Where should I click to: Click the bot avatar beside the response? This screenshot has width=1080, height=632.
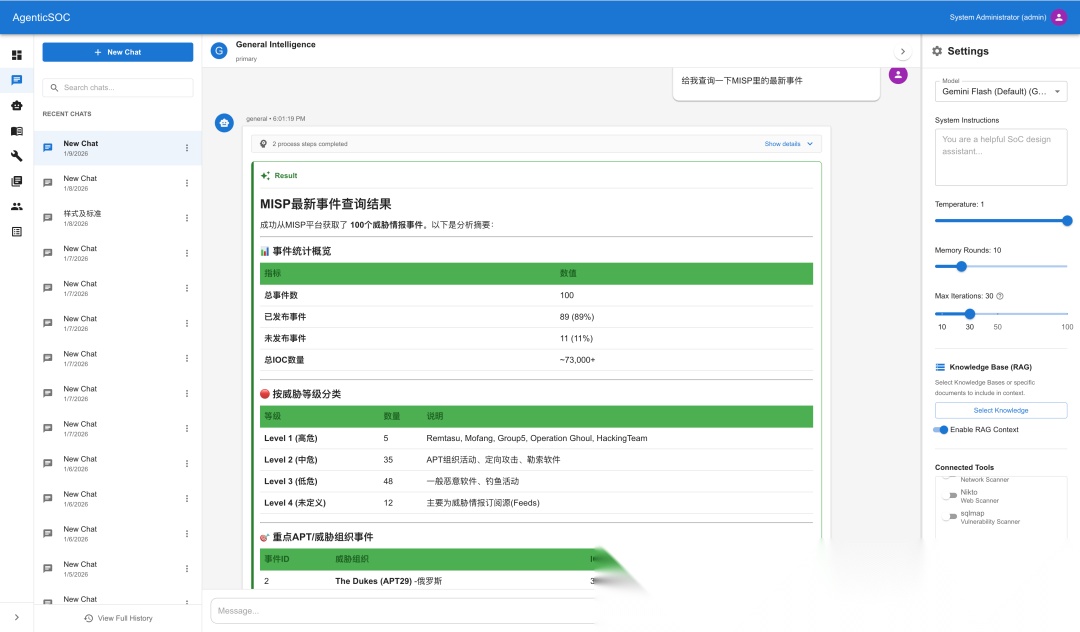click(x=224, y=123)
